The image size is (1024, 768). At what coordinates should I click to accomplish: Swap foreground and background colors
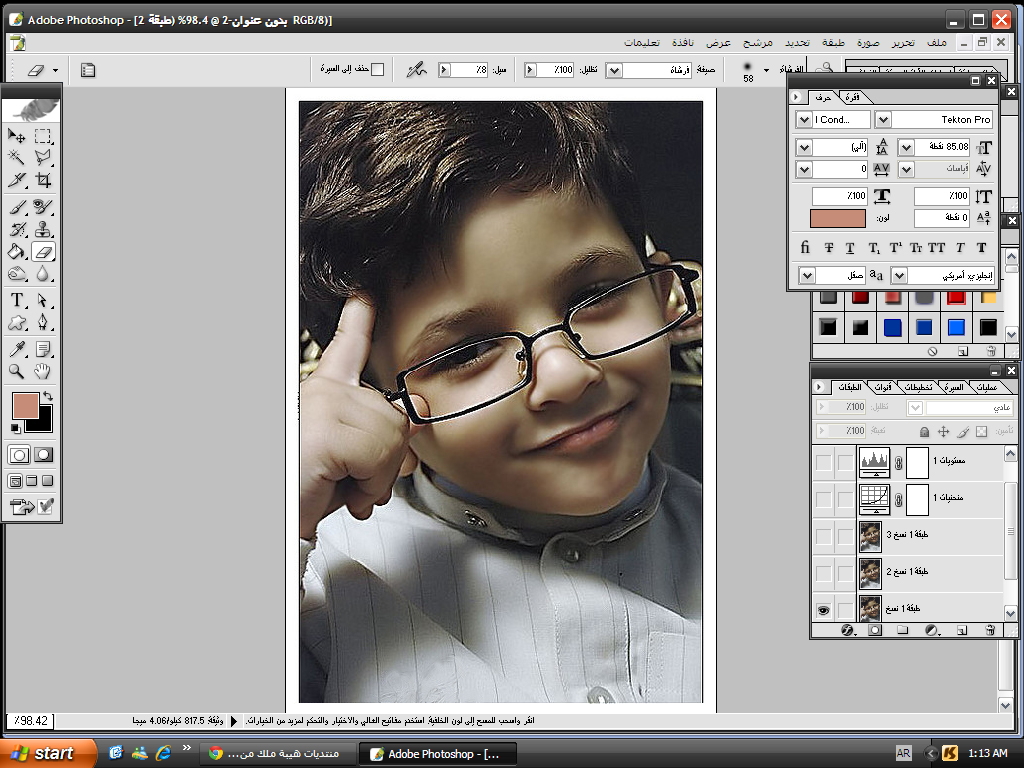(x=48, y=396)
